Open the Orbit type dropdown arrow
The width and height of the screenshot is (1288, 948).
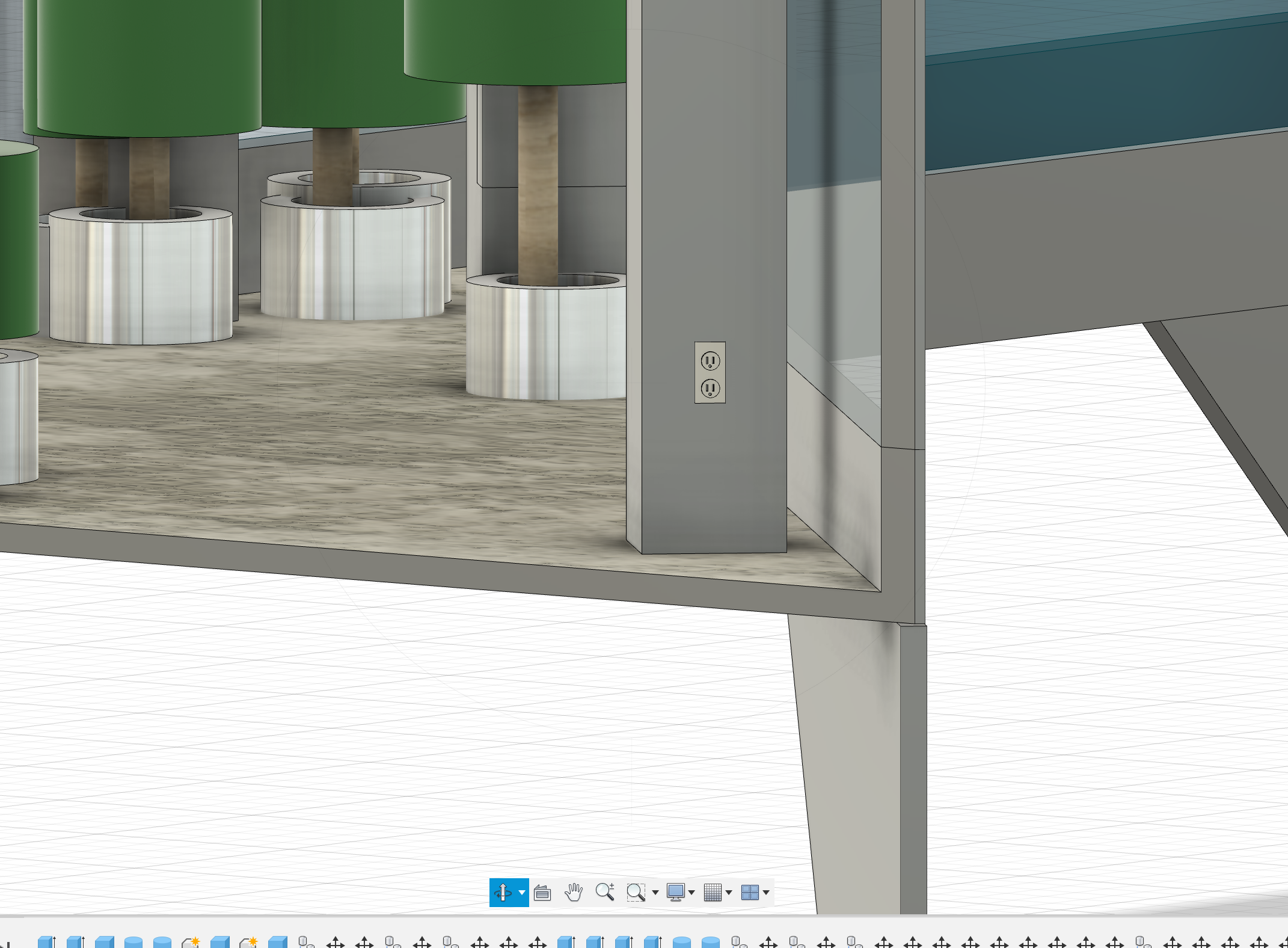522,893
